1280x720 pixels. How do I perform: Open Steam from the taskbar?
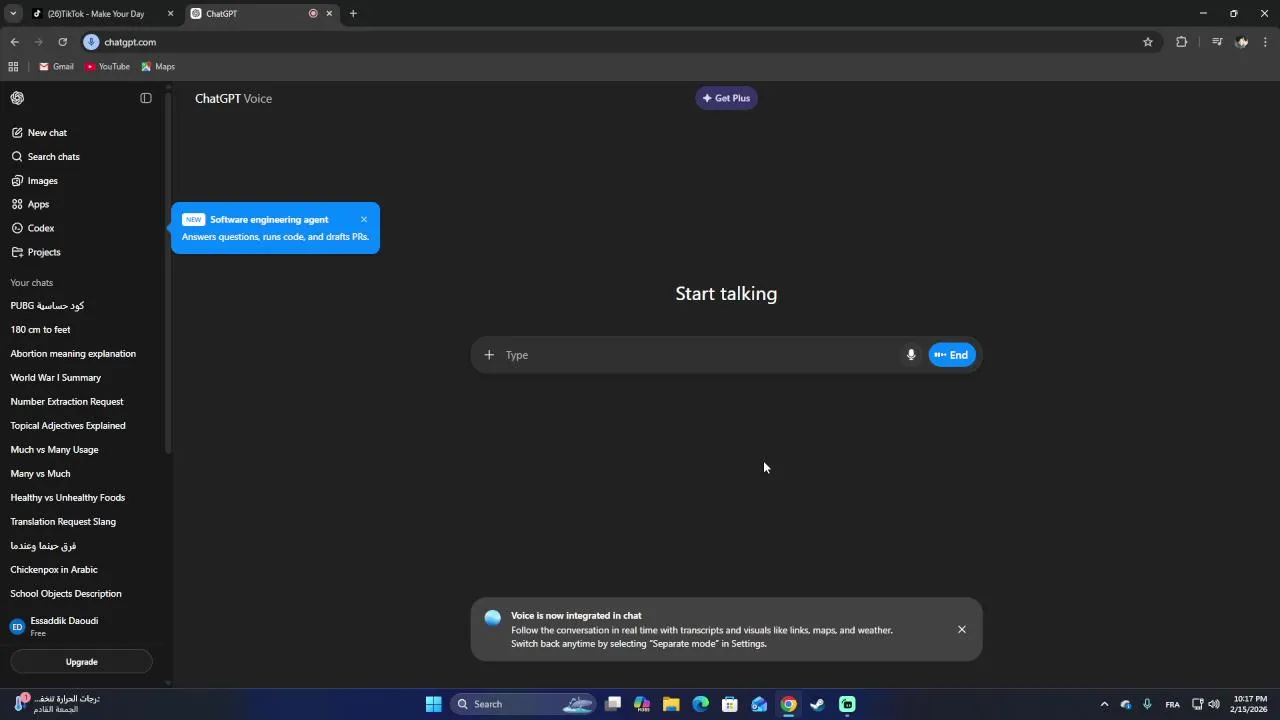[x=817, y=704]
